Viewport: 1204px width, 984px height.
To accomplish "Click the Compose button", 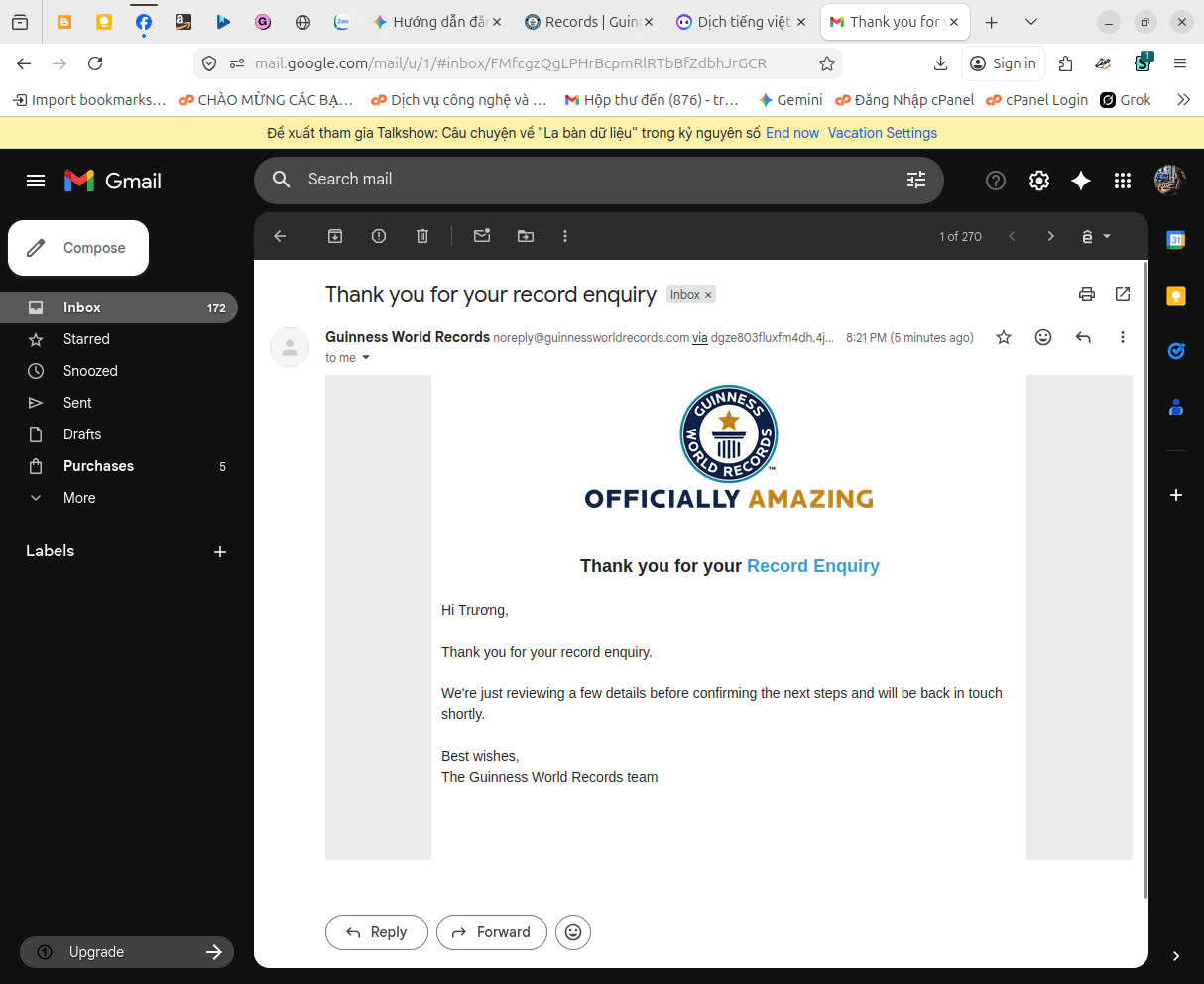I will coord(78,248).
